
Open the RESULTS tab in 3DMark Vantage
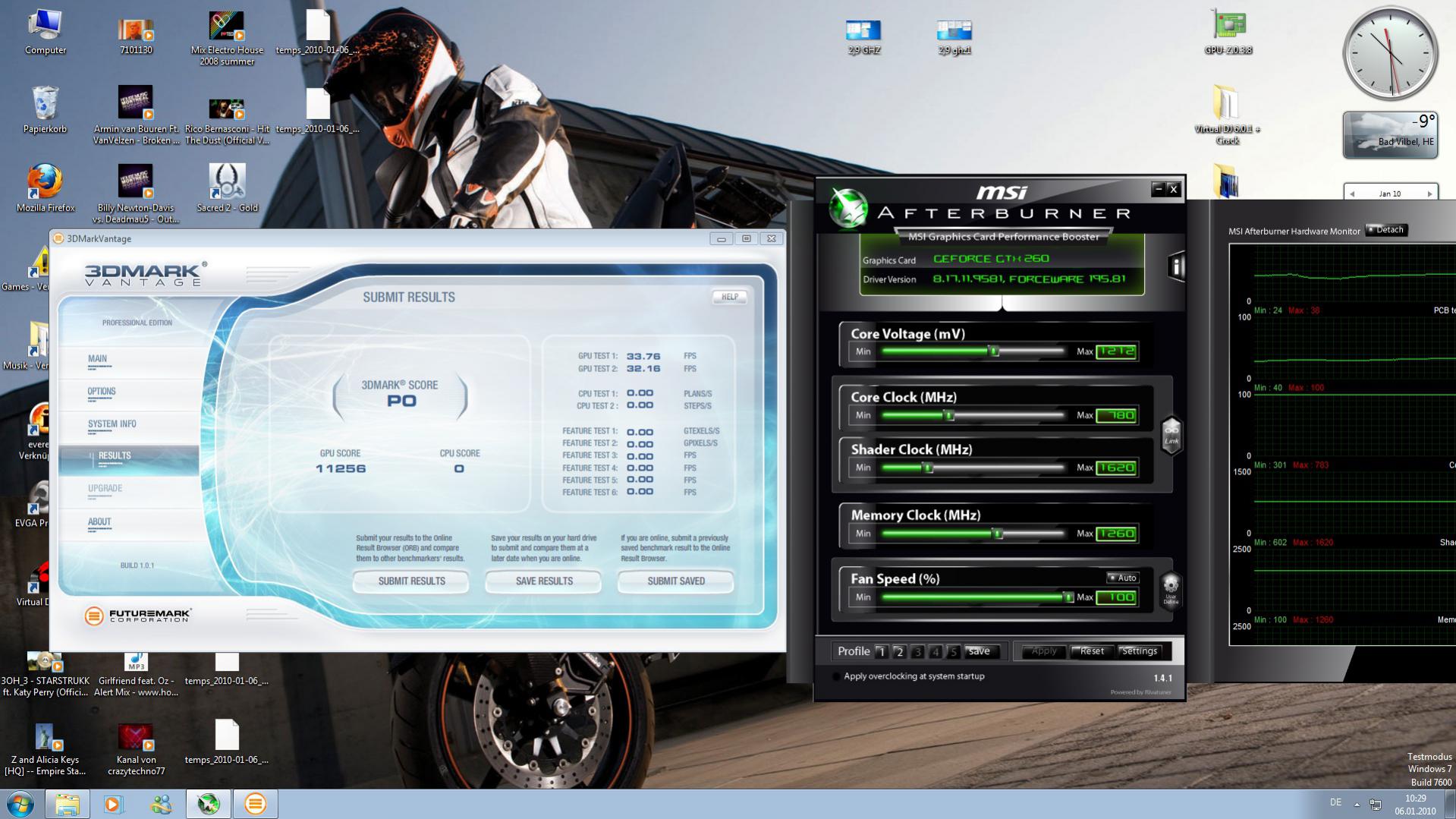tap(115, 456)
